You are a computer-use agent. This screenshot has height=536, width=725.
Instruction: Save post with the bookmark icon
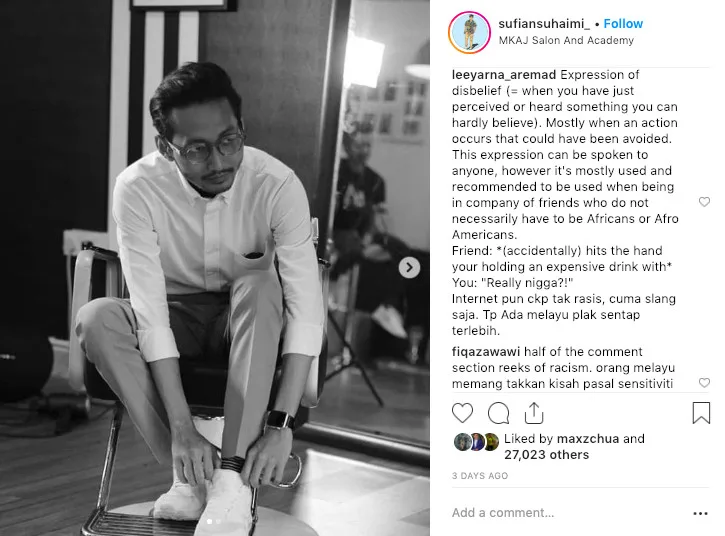click(701, 413)
